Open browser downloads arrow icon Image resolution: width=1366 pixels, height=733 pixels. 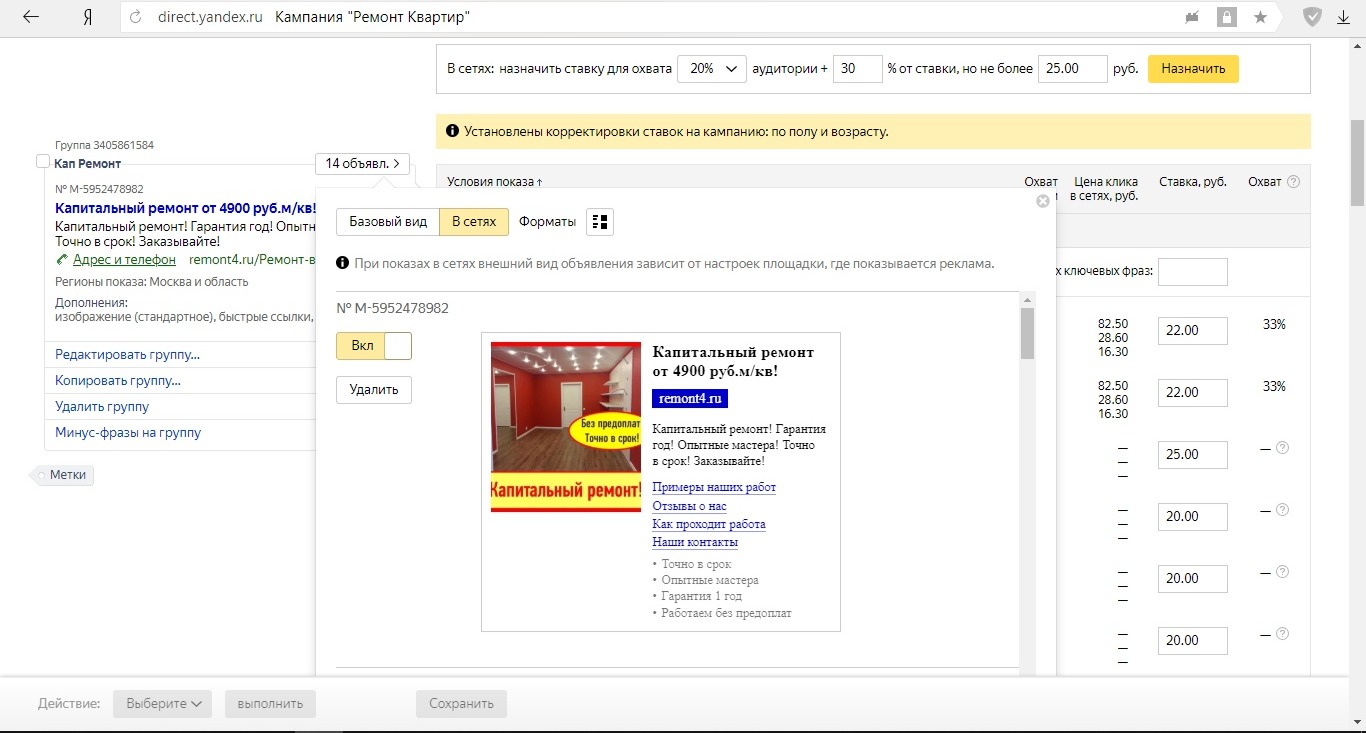(1344, 18)
